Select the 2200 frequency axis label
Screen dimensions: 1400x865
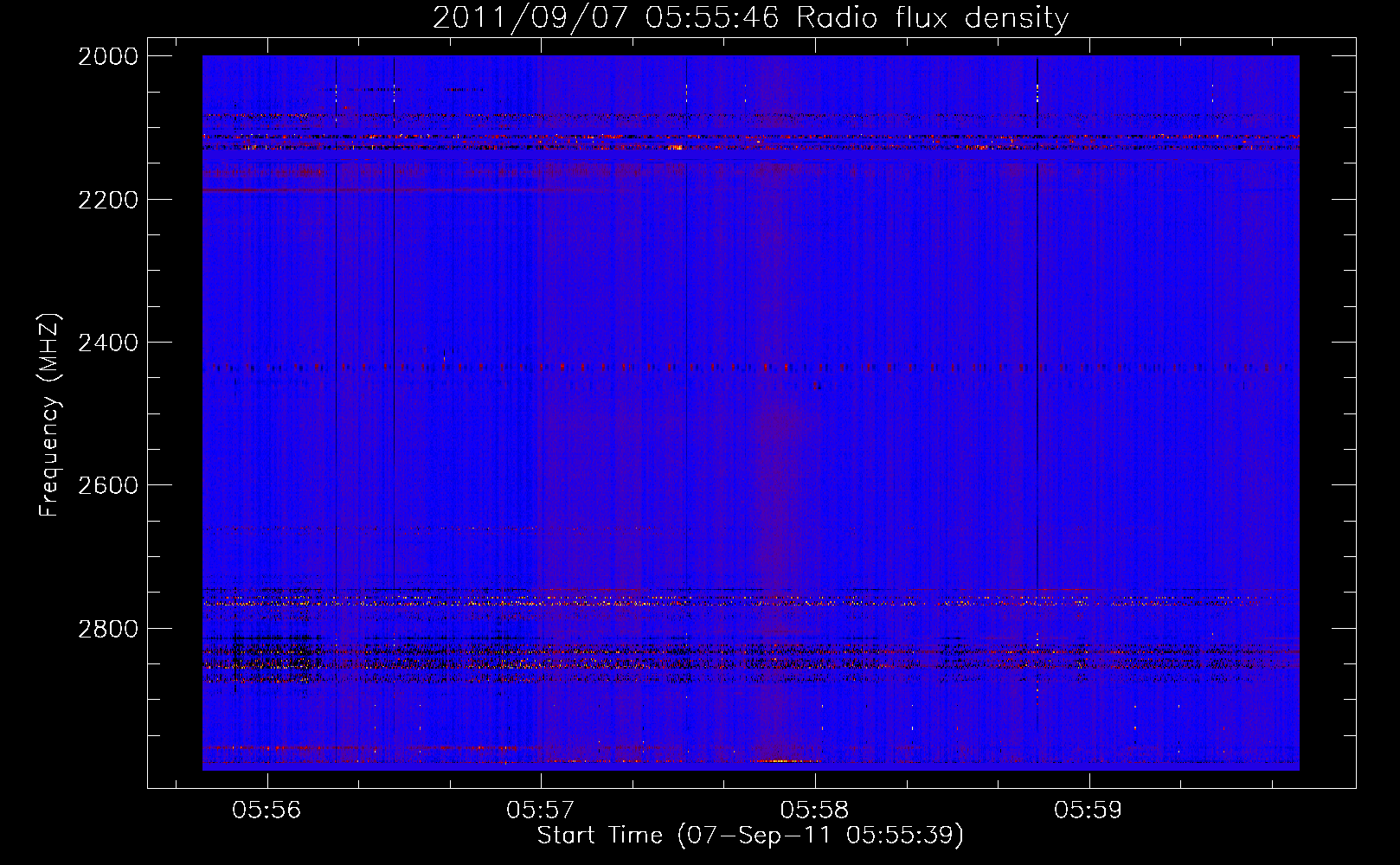pos(108,200)
